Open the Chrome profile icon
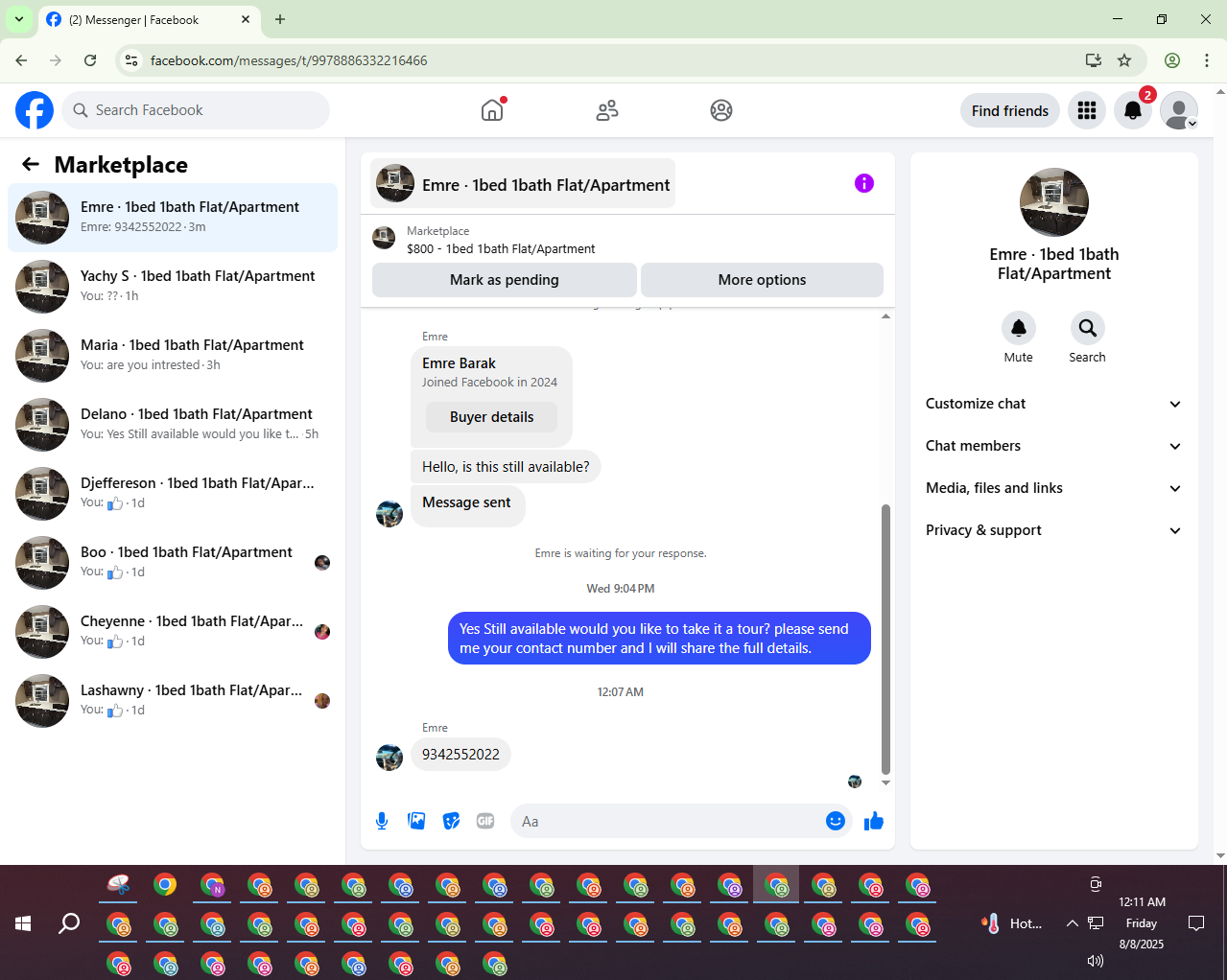This screenshot has width=1227, height=980. (x=1172, y=60)
